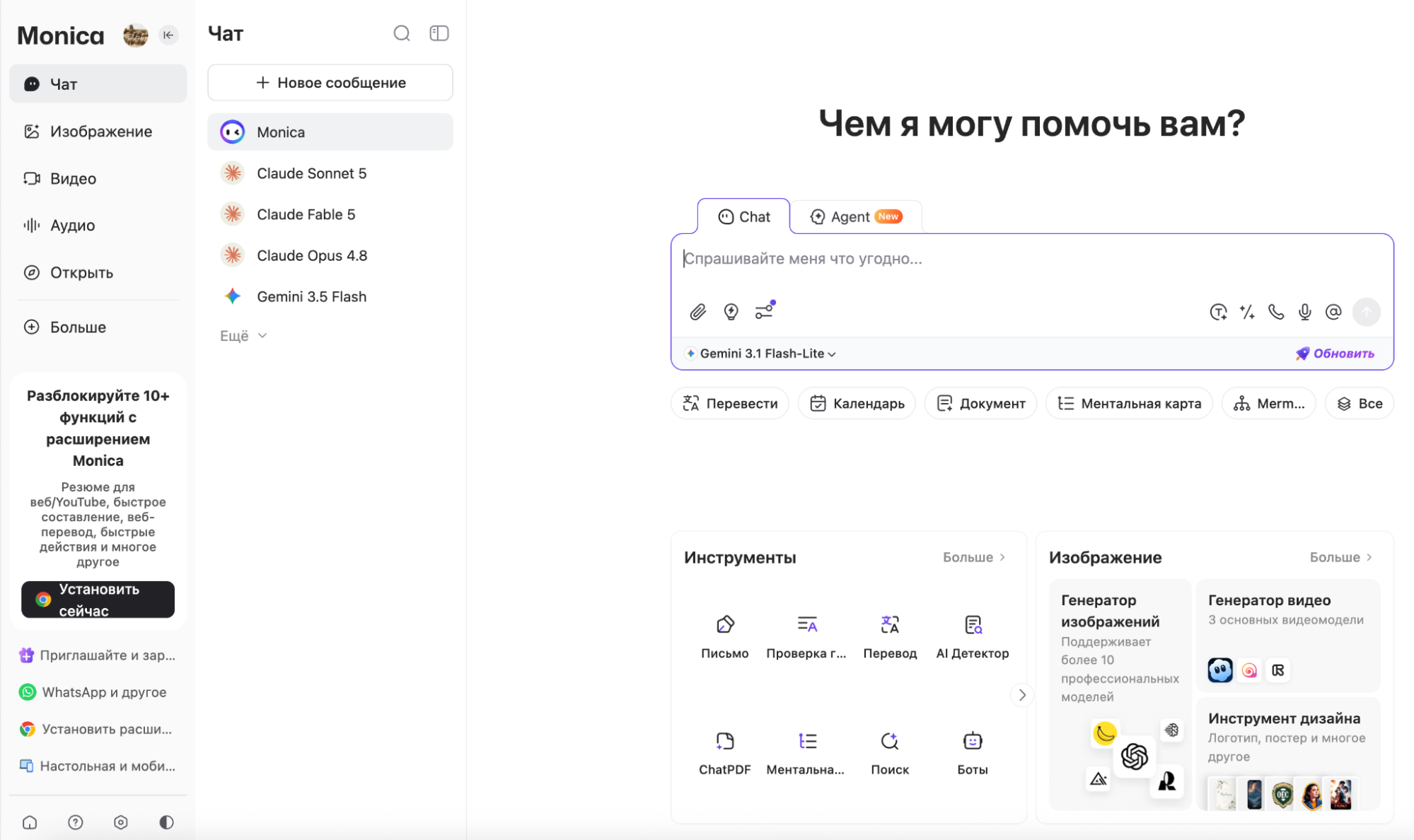Open the ChatPDF tool
The image size is (1414, 840).
click(x=725, y=753)
